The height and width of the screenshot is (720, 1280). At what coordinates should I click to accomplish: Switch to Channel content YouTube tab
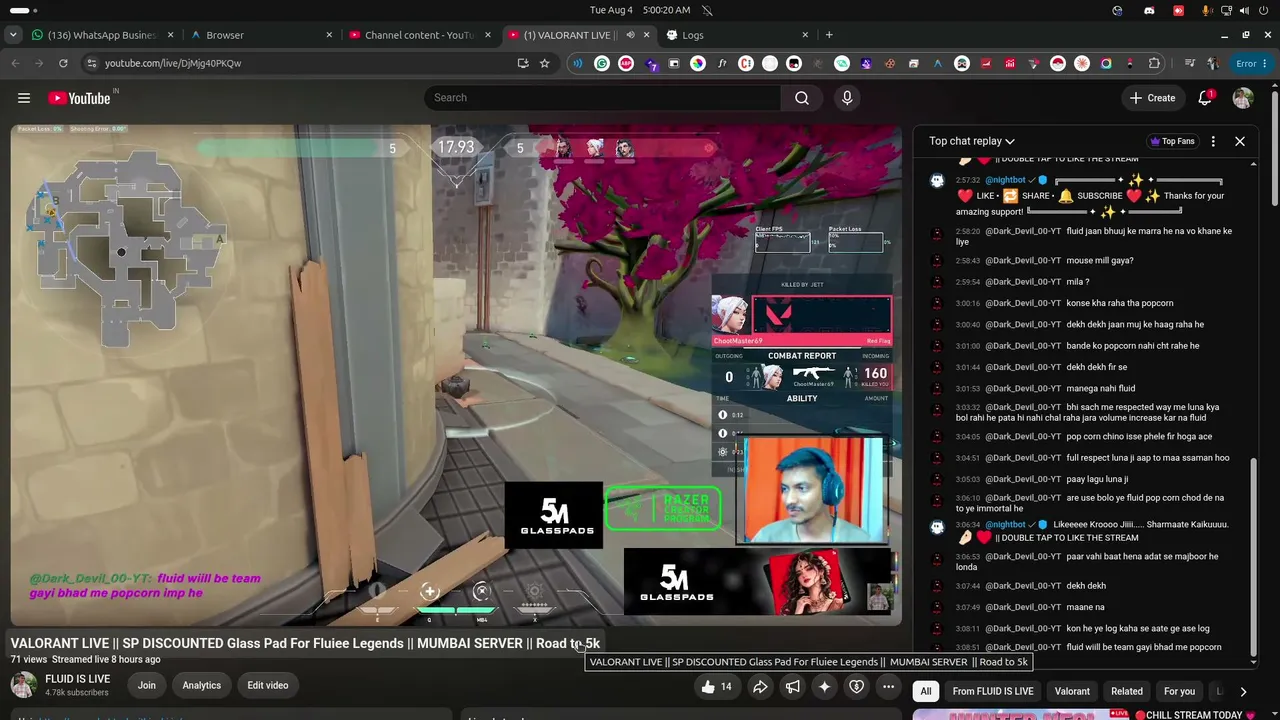pos(420,35)
